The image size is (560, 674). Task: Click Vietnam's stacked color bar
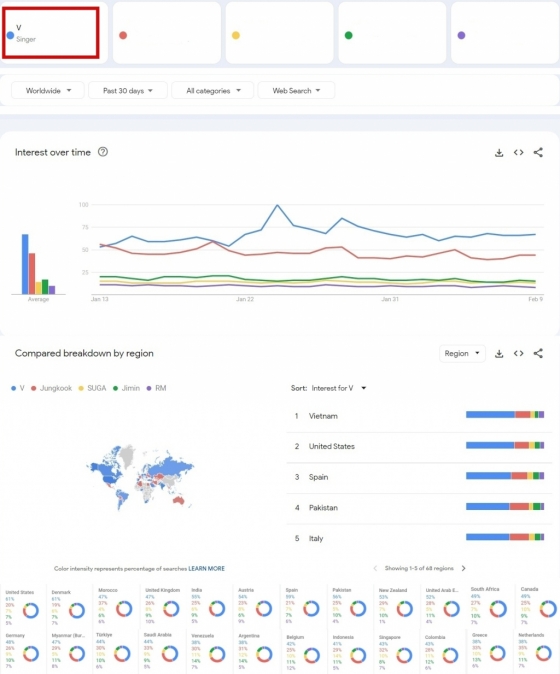(505, 414)
